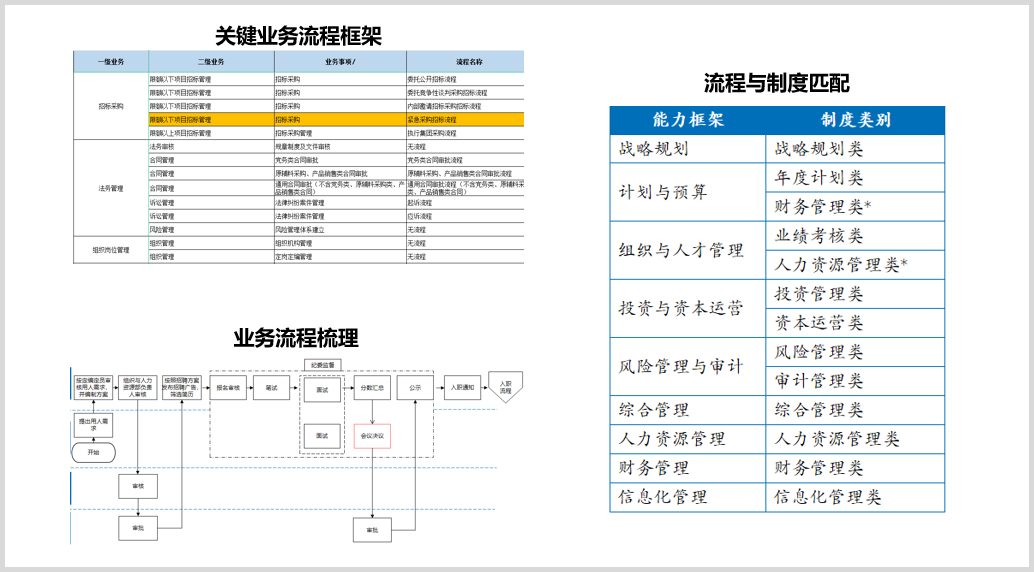
Task: Click the 风险管理与审计 framework cell
Action: pyautogui.click(x=687, y=366)
